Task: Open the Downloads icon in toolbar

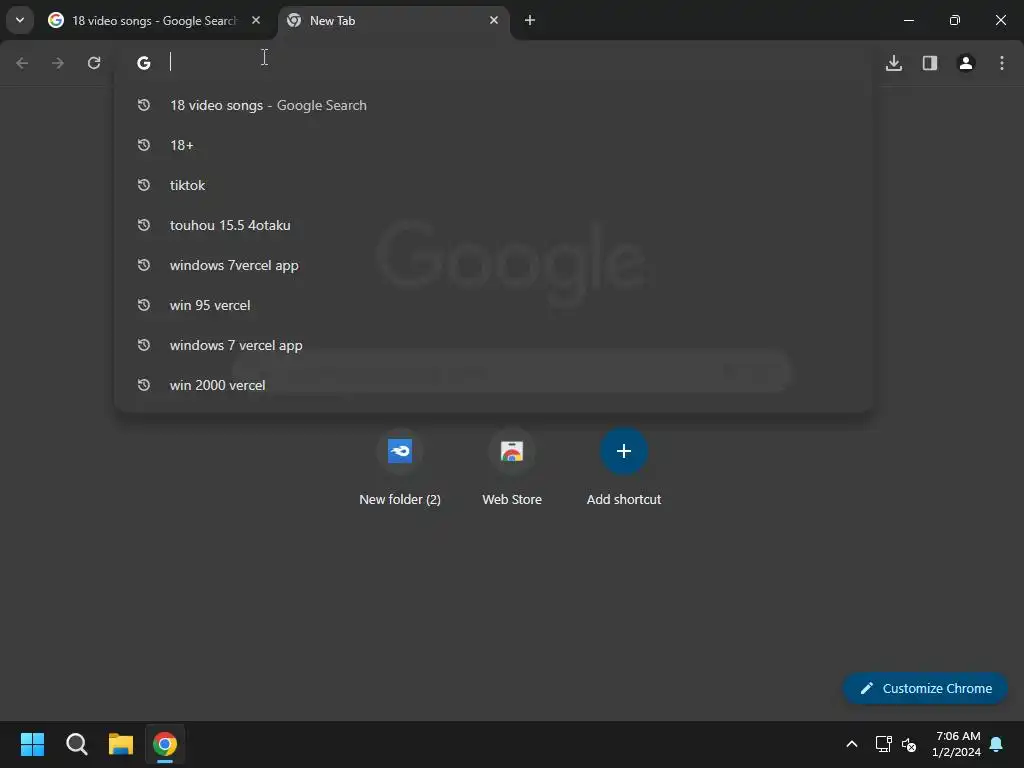Action: point(894,63)
